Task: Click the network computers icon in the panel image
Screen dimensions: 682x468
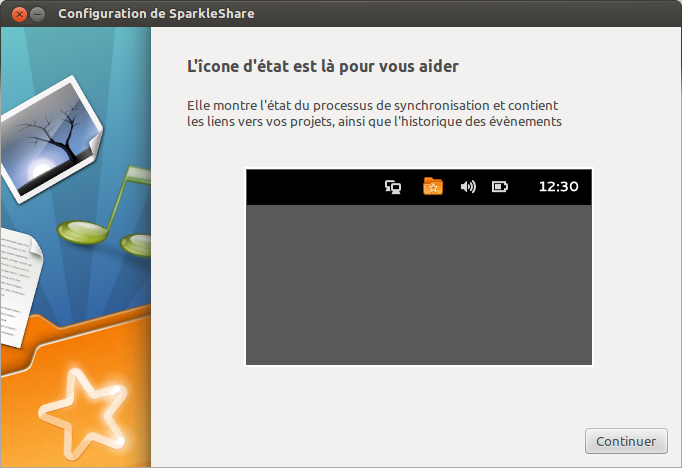Action: tap(393, 187)
